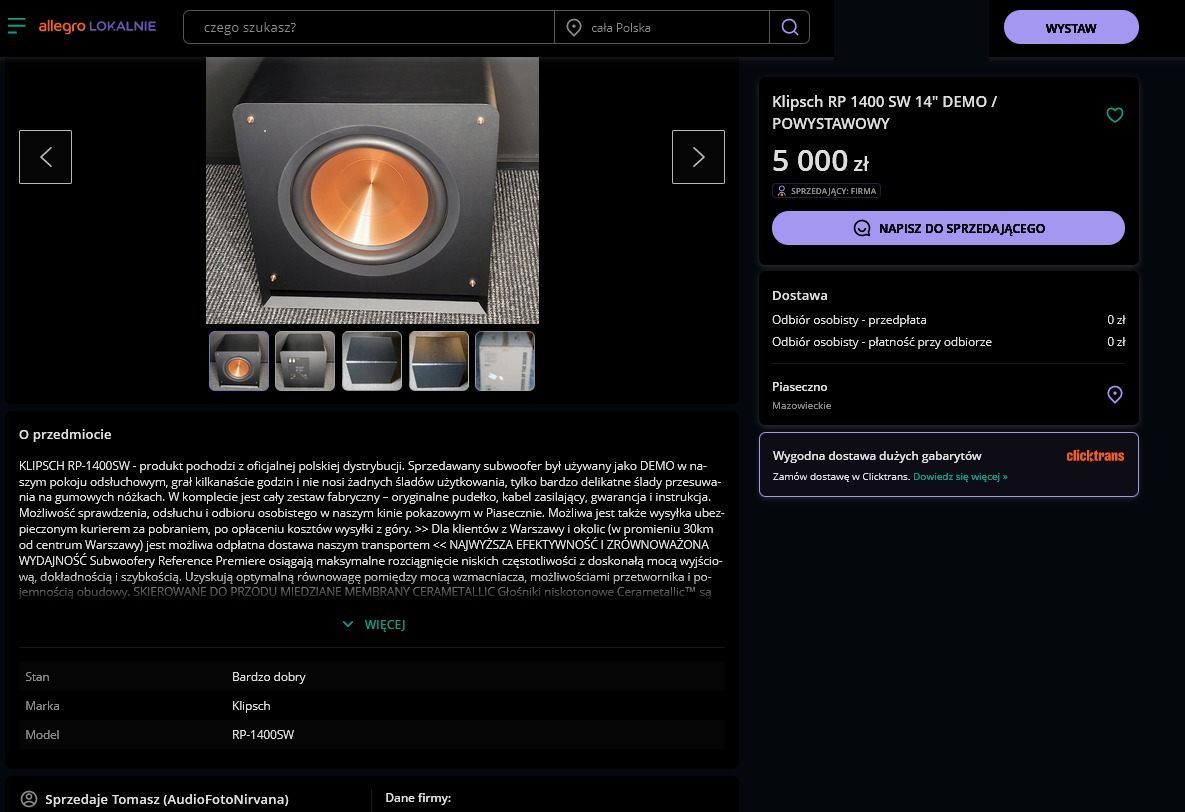Click the 'Dostawa' heading
The height and width of the screenshot is (812, 1185).
point(800,296)
